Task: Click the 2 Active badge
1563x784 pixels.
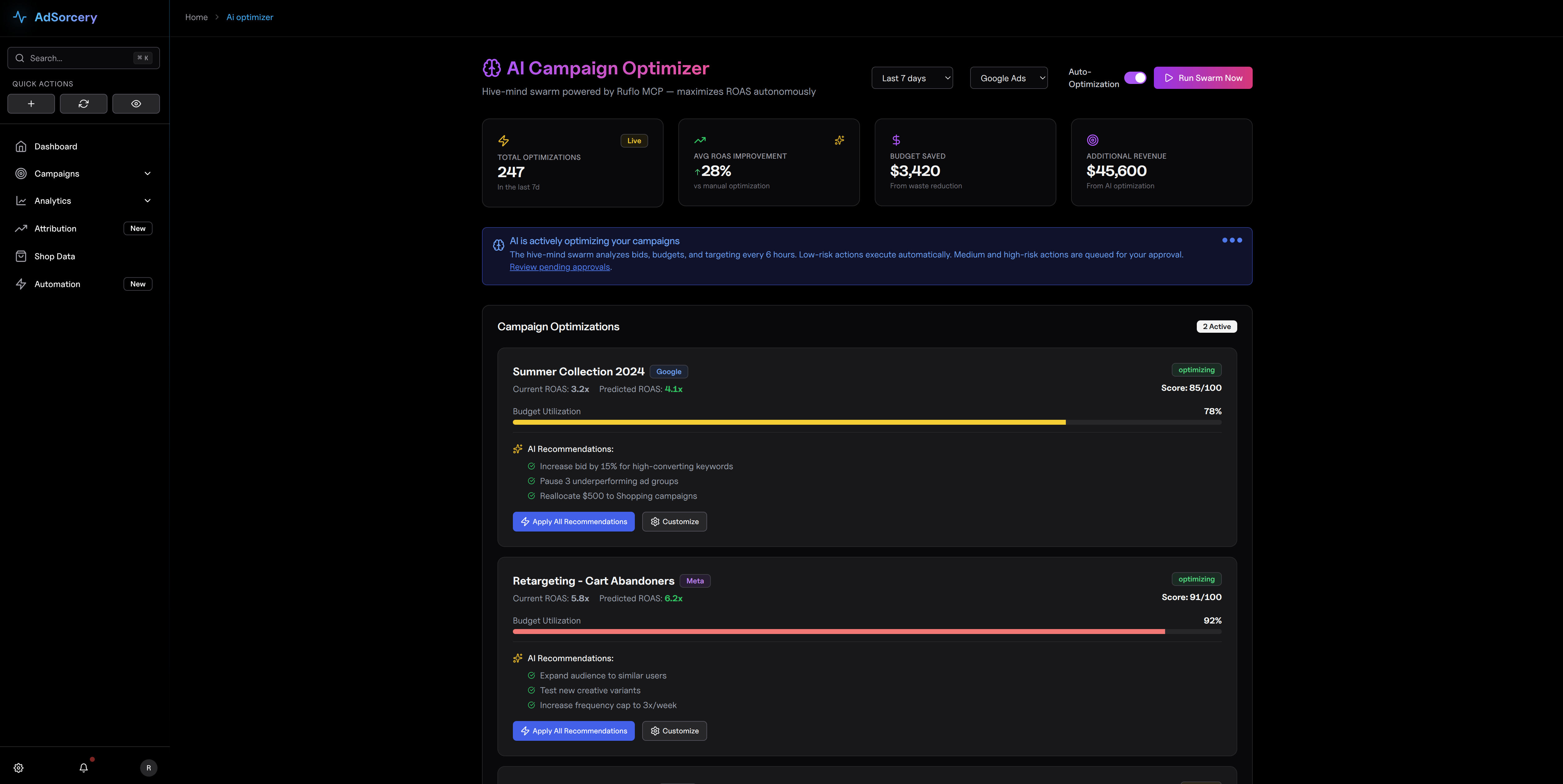Action: coord(1217,326)
